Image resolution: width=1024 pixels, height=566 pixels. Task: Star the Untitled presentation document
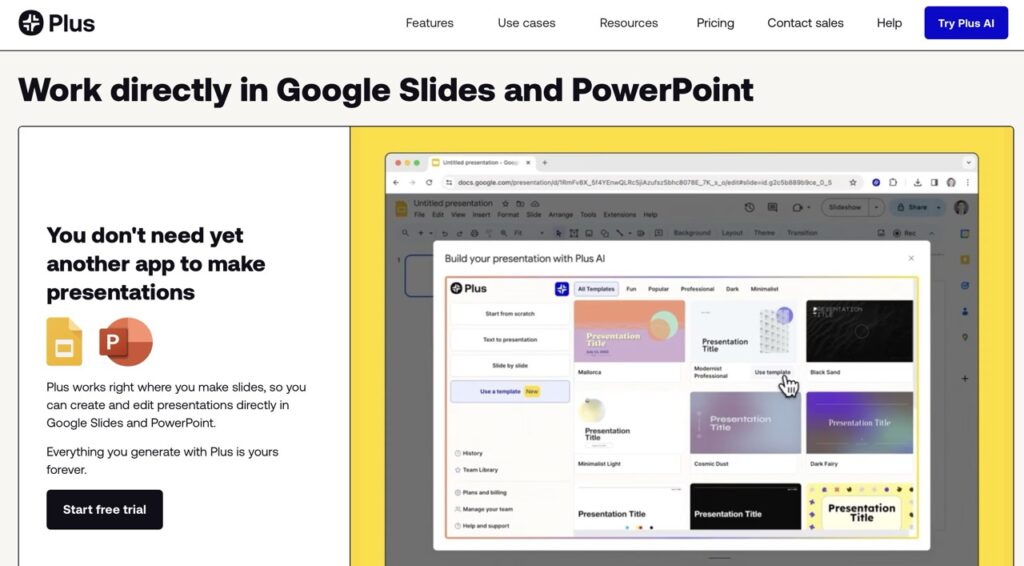click(505, 204)
